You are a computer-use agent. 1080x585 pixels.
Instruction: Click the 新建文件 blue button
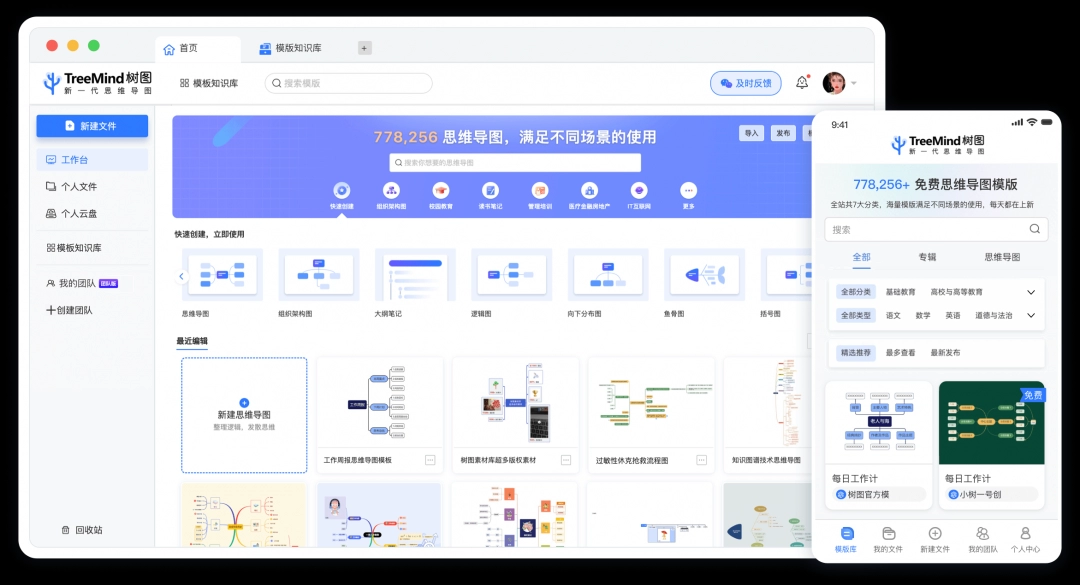click(92, 125)
